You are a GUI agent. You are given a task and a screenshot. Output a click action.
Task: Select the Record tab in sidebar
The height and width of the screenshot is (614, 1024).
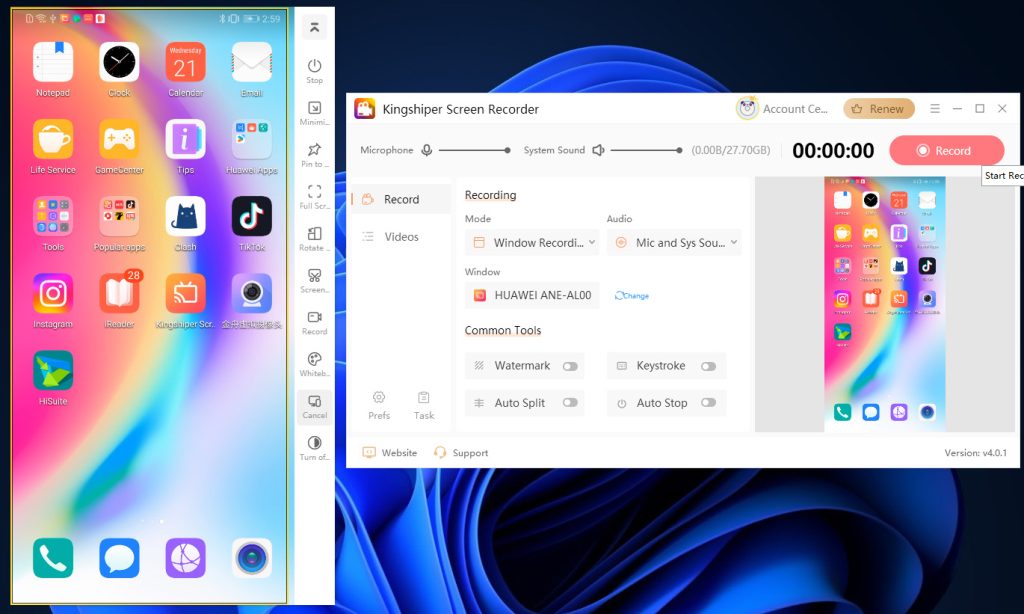pos(401,199)
